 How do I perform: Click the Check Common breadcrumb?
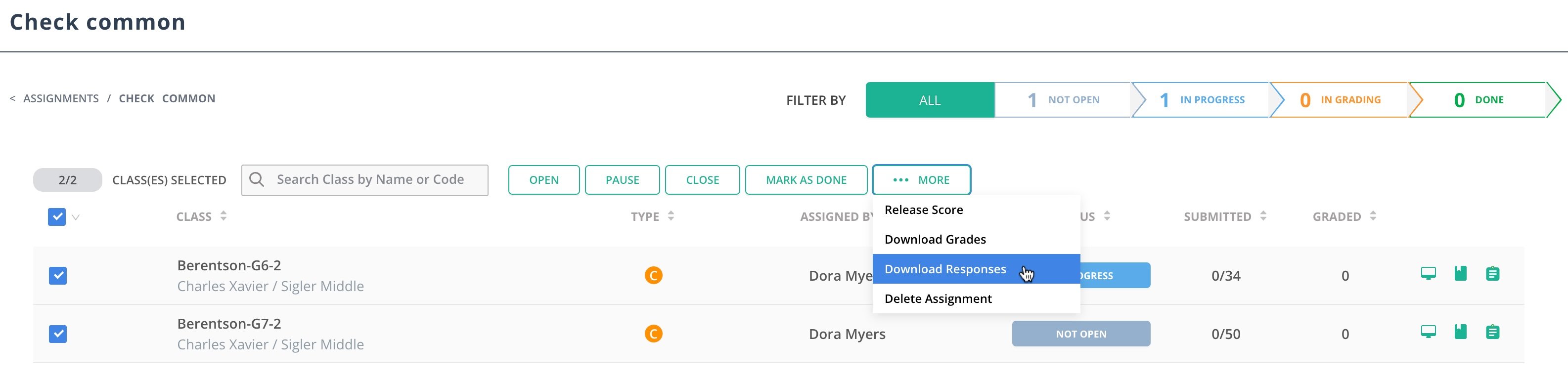tap(167, 98)
